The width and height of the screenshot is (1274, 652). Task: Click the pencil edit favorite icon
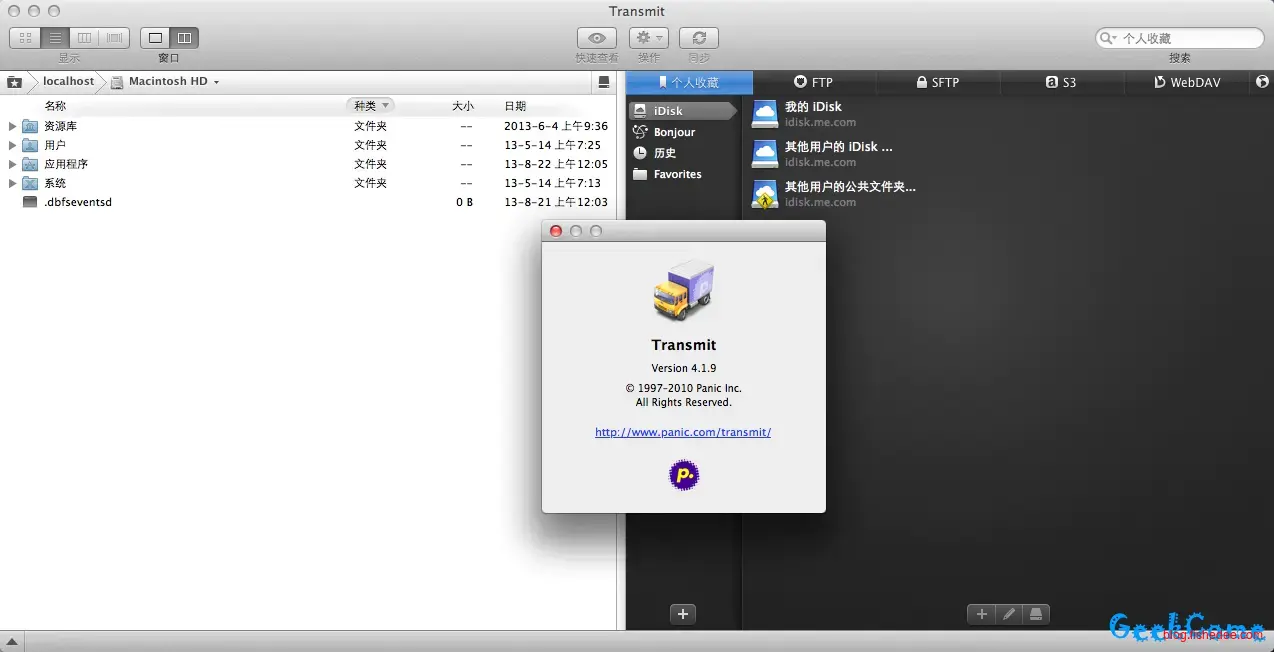(1009, 614)
